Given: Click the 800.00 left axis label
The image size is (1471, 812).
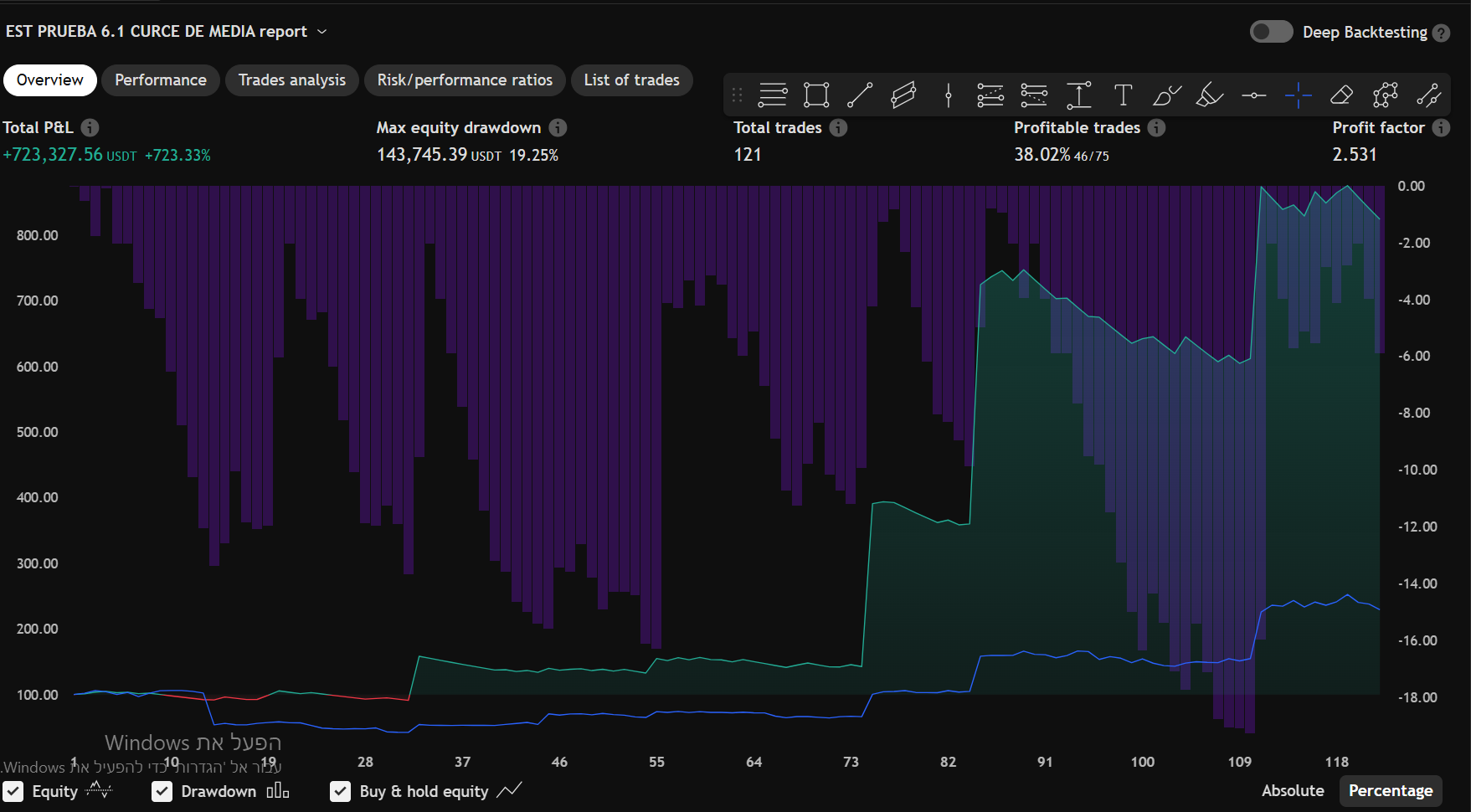Looking at the screenshot, I should click(x=38, y=235).
